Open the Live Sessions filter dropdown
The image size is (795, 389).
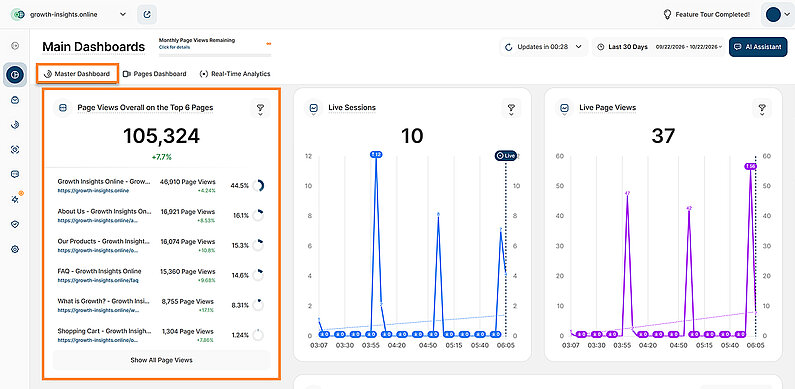coord(511,109)
